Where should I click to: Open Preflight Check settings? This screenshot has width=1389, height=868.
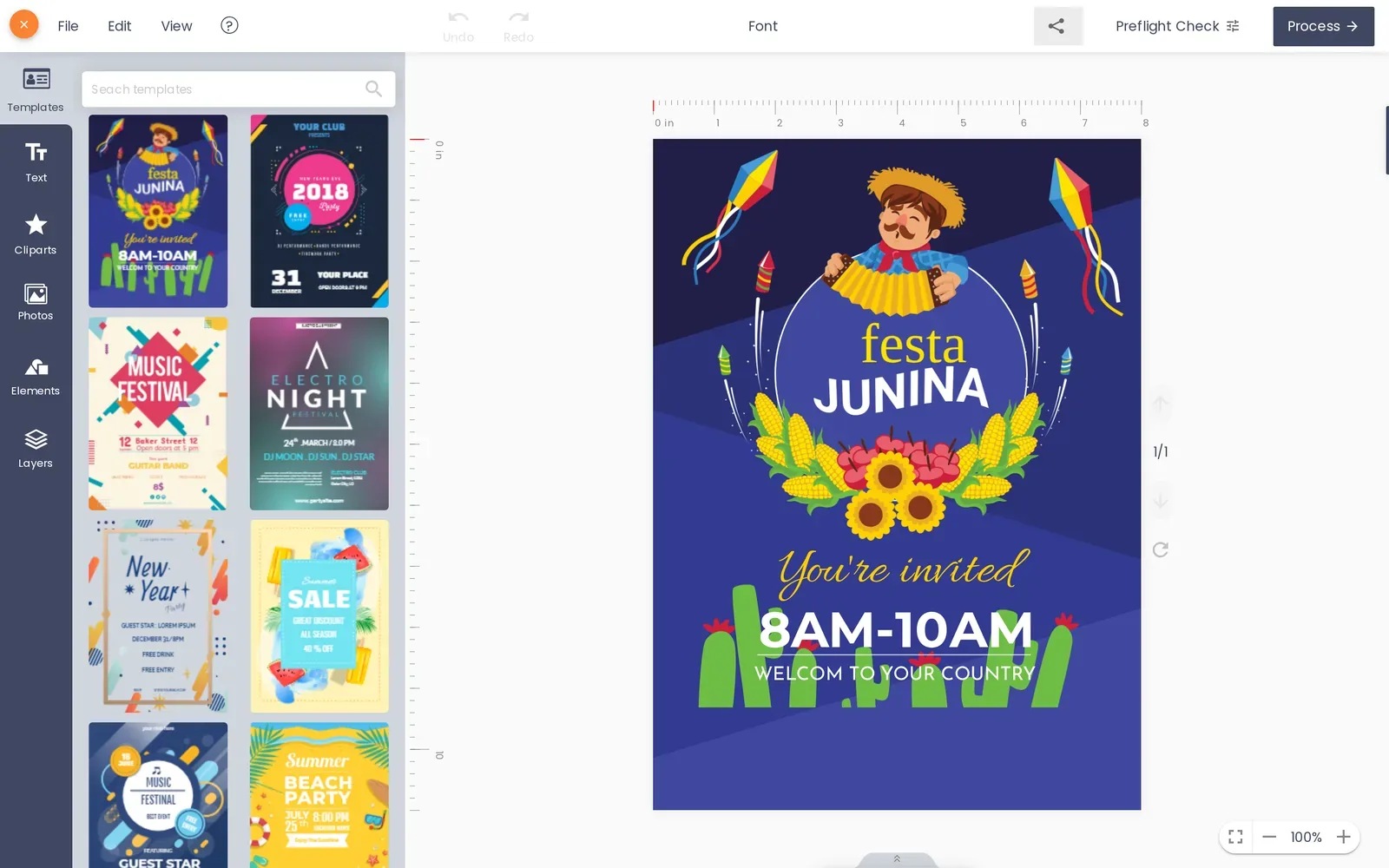tap(1177, 26)
